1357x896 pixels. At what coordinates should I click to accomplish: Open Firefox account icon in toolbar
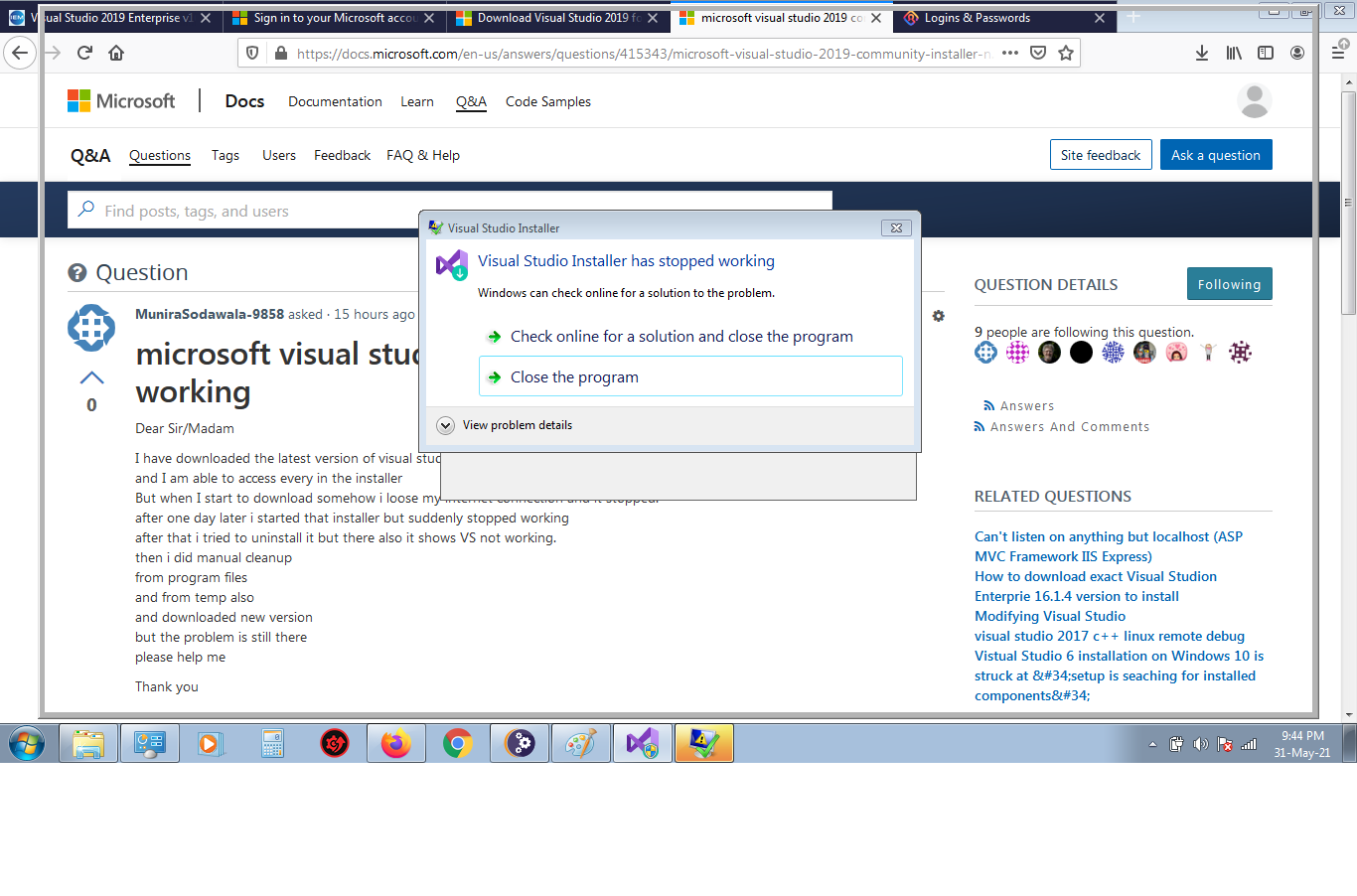(x=1297, y=53)
